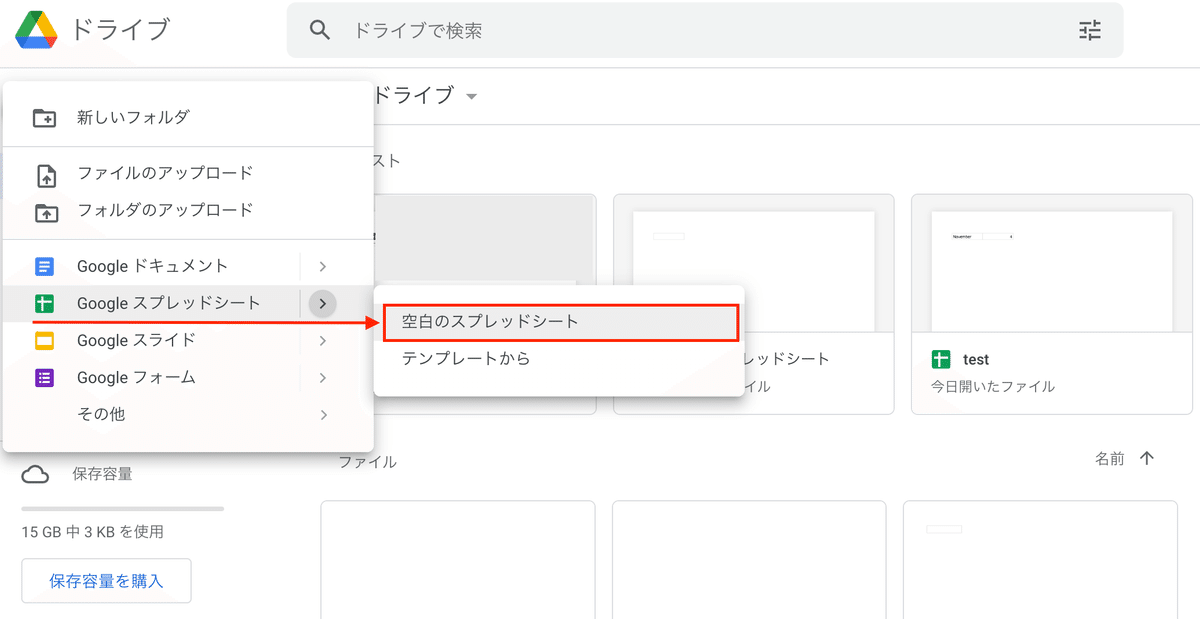The image size is (1200, 619).
Task: Expand the Google フォーム submenu arrow
Action: pos(322,378)
